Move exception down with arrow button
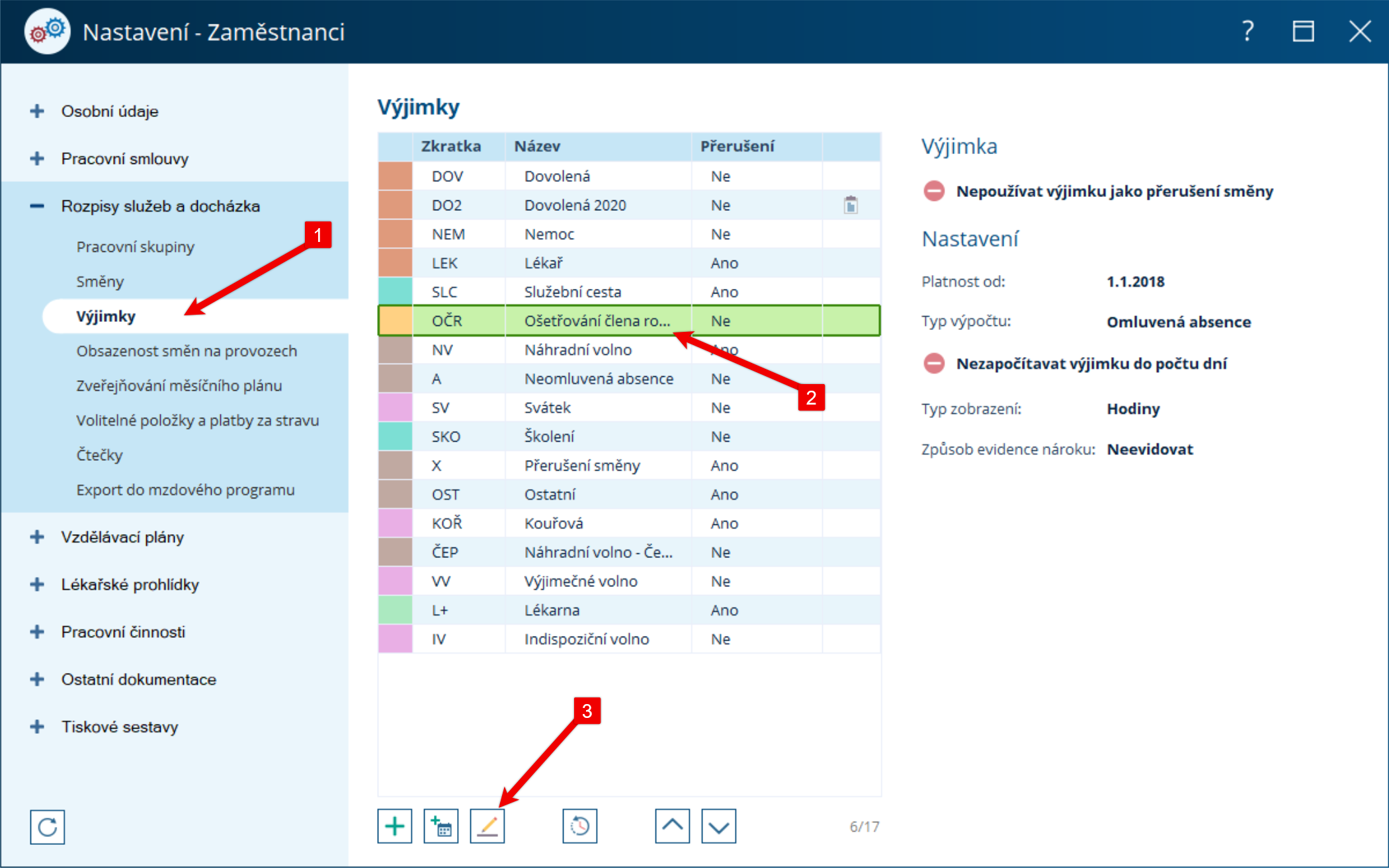The image size is (1389, 868). [718, 826]
